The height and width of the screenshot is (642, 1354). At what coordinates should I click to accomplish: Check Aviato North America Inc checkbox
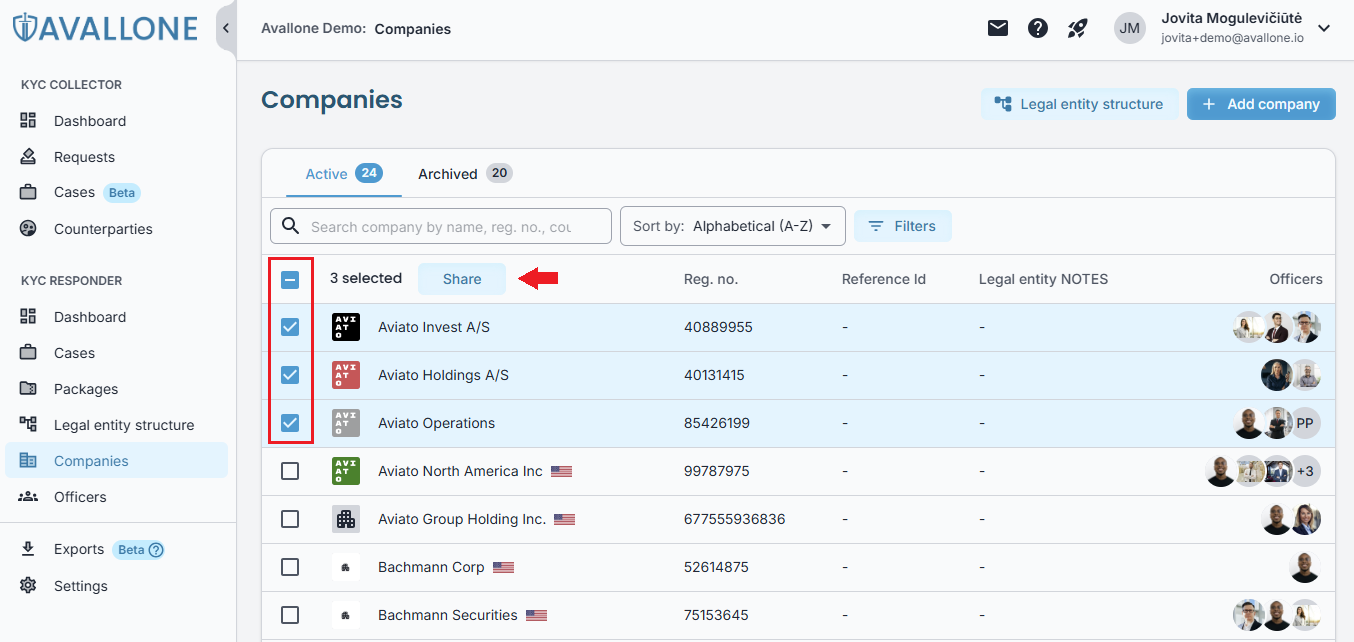(290, 471)
